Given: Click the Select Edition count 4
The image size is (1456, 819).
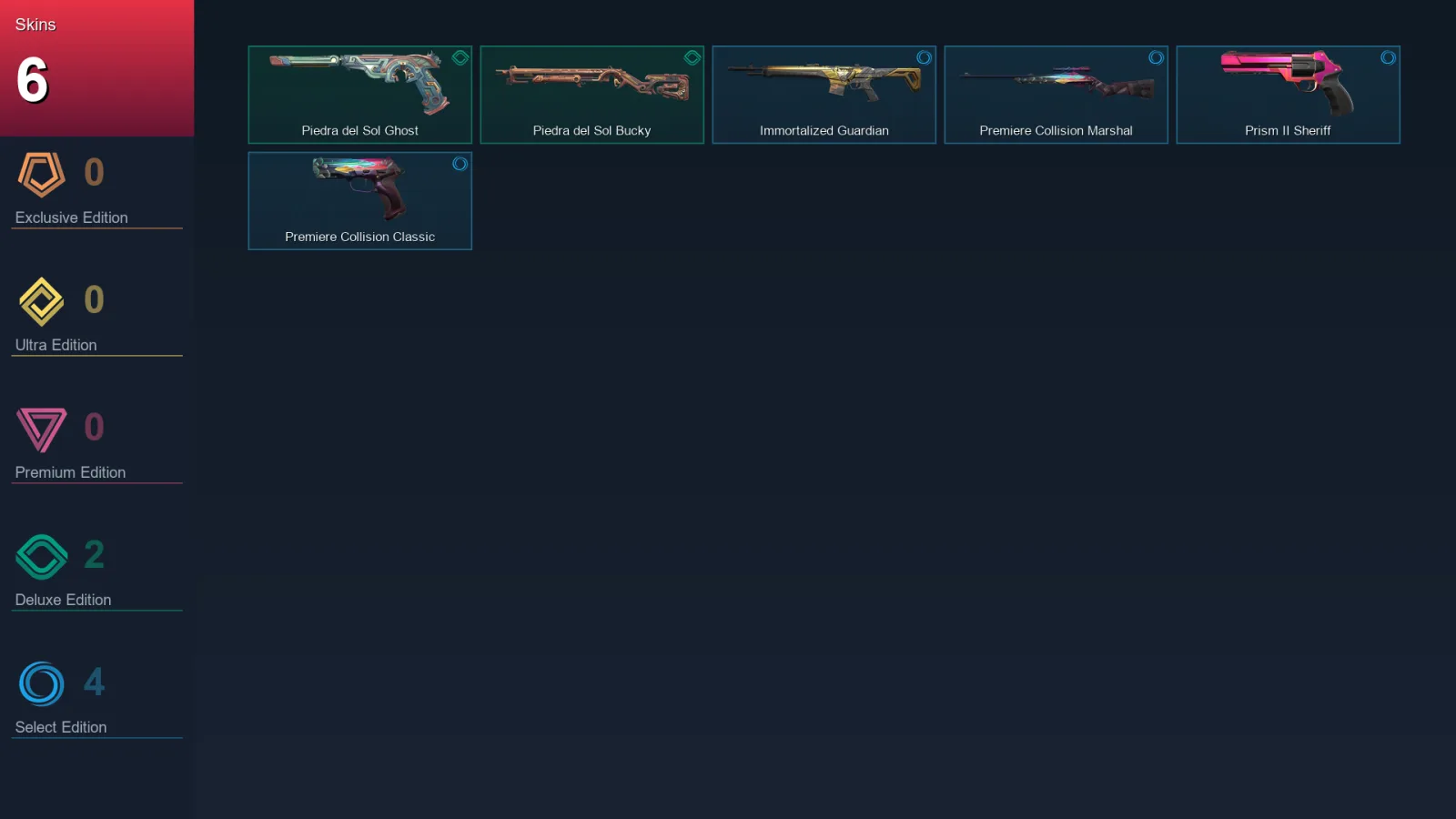Looking at the screenshot, I should (95, 682).
